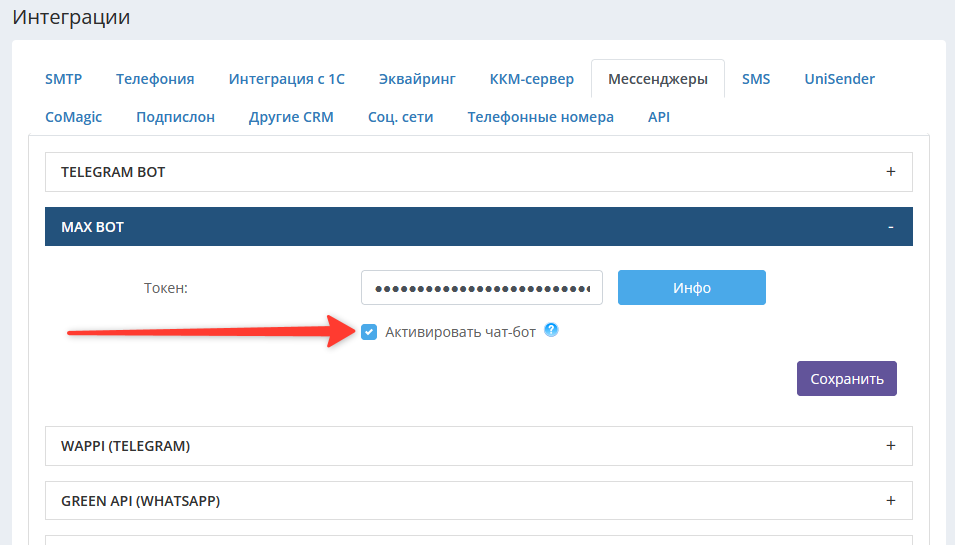Screen dimensions: 955x545
Task: Expand the TELEGRAM BOT section
Action: [478, 172]
